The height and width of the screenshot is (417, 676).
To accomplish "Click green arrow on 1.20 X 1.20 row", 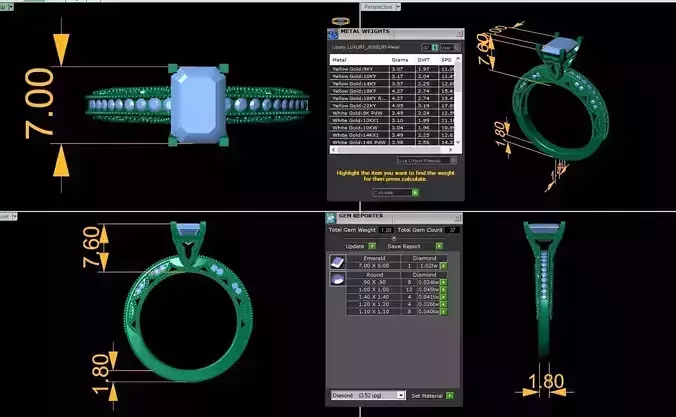I will point(443,304).
